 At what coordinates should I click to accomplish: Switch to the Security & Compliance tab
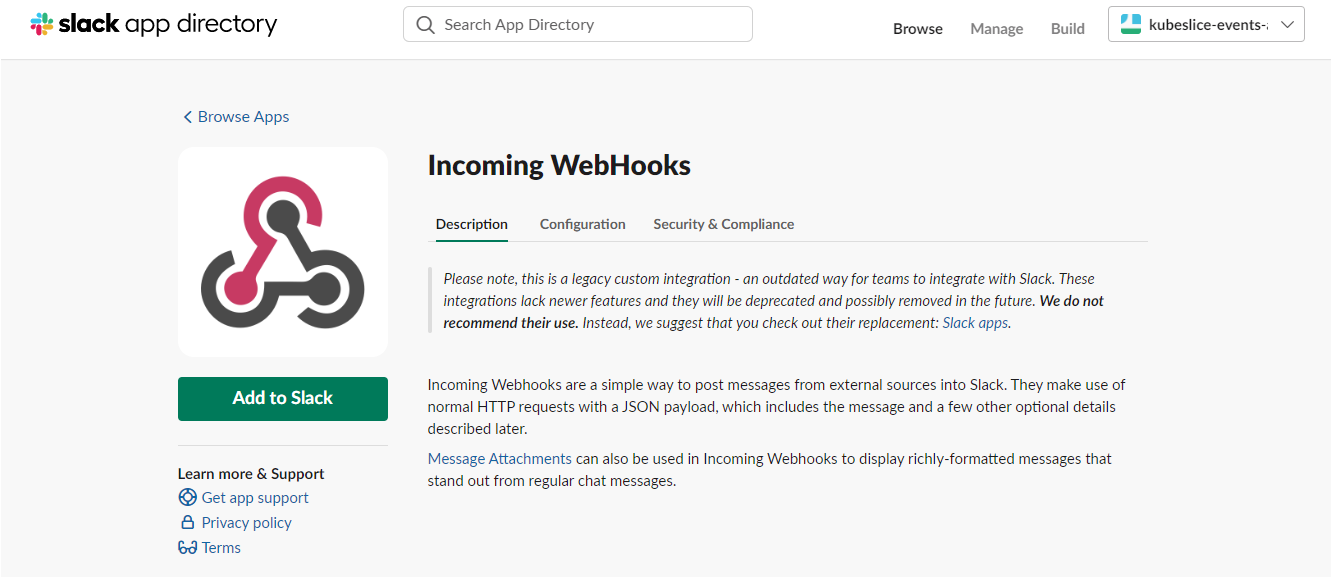pos(724,224)
